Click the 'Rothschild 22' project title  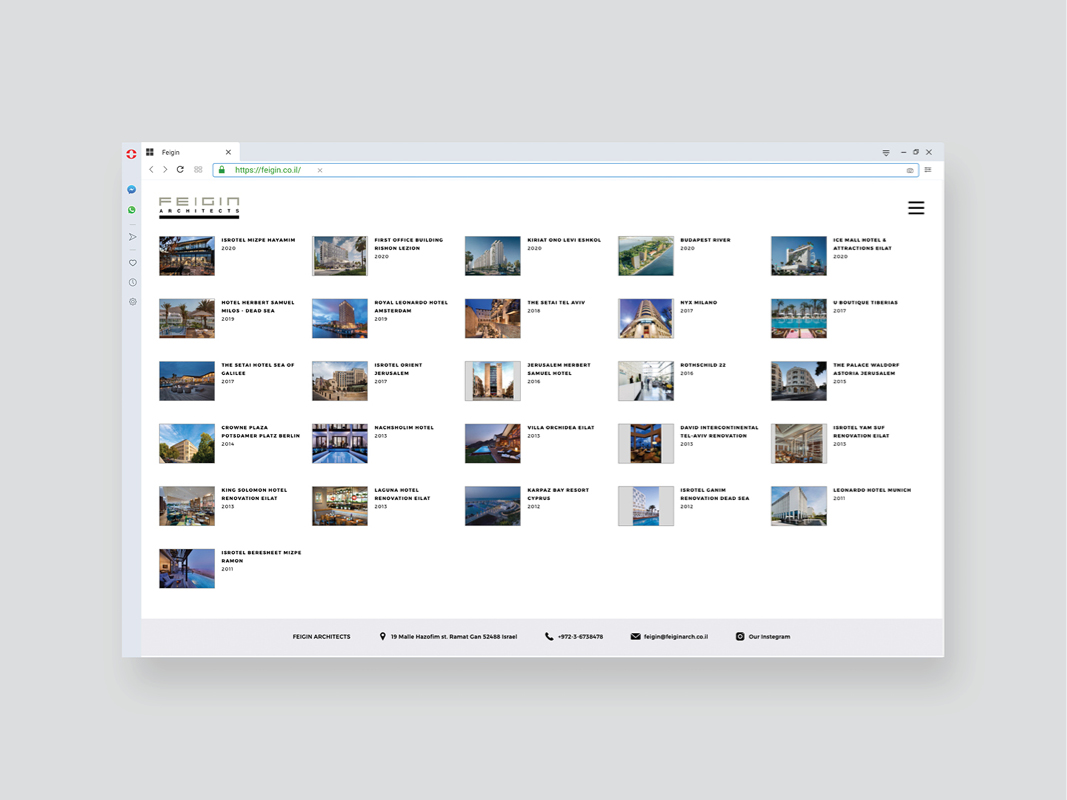coord(703,365)
